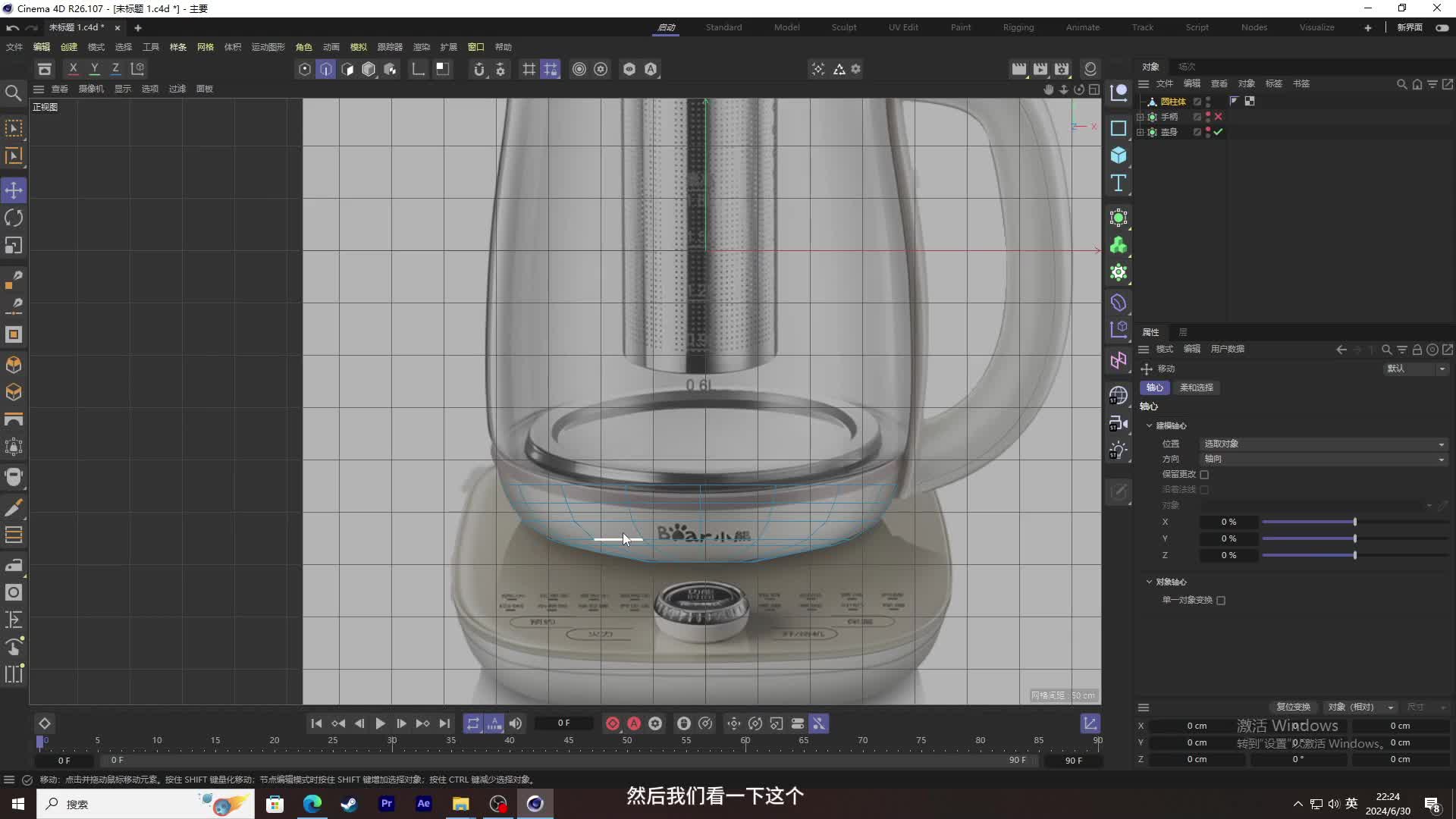This screenshot has width=1456, height=819.
Task: Toggle 保留更改 checkbox
Action: (x=1204, y=475)
